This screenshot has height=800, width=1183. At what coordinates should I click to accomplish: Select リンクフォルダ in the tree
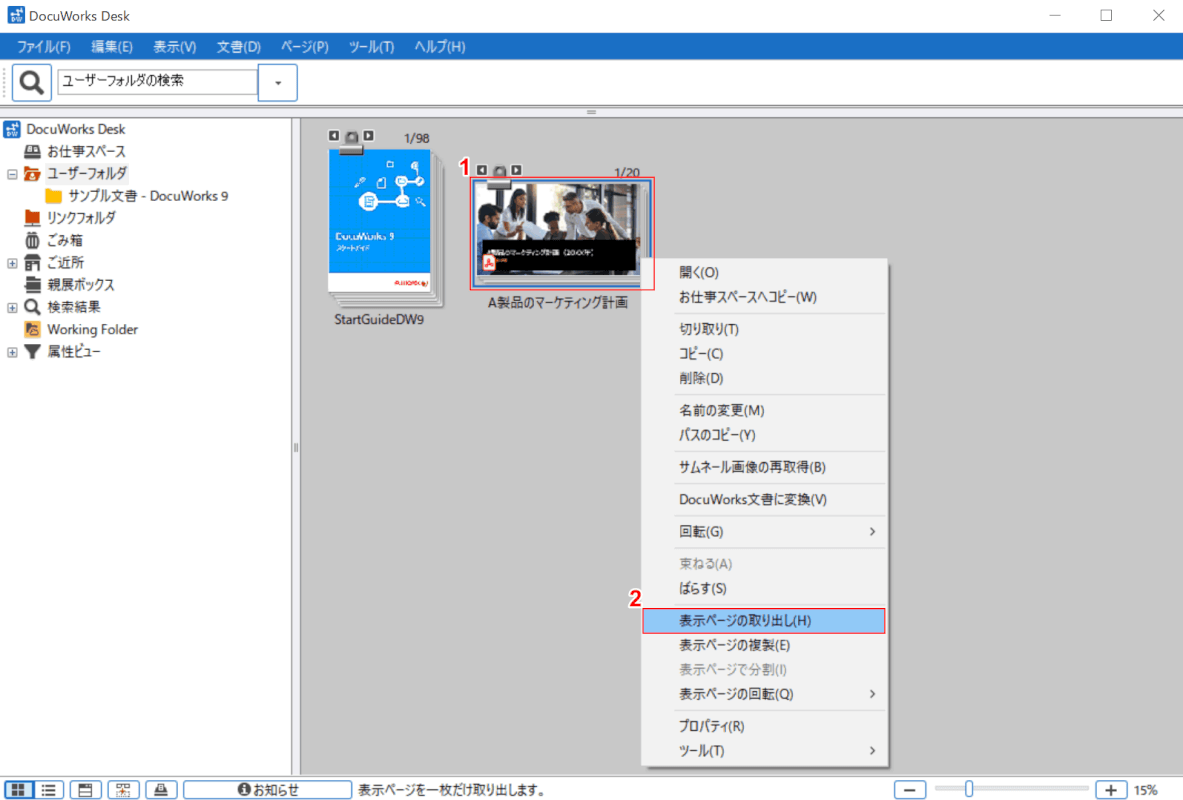[80, 218]
